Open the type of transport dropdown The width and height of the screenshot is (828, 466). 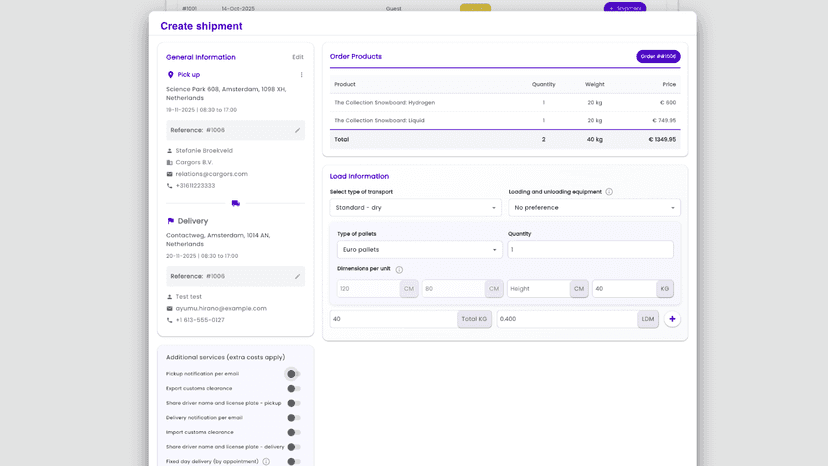coord(416,208)
